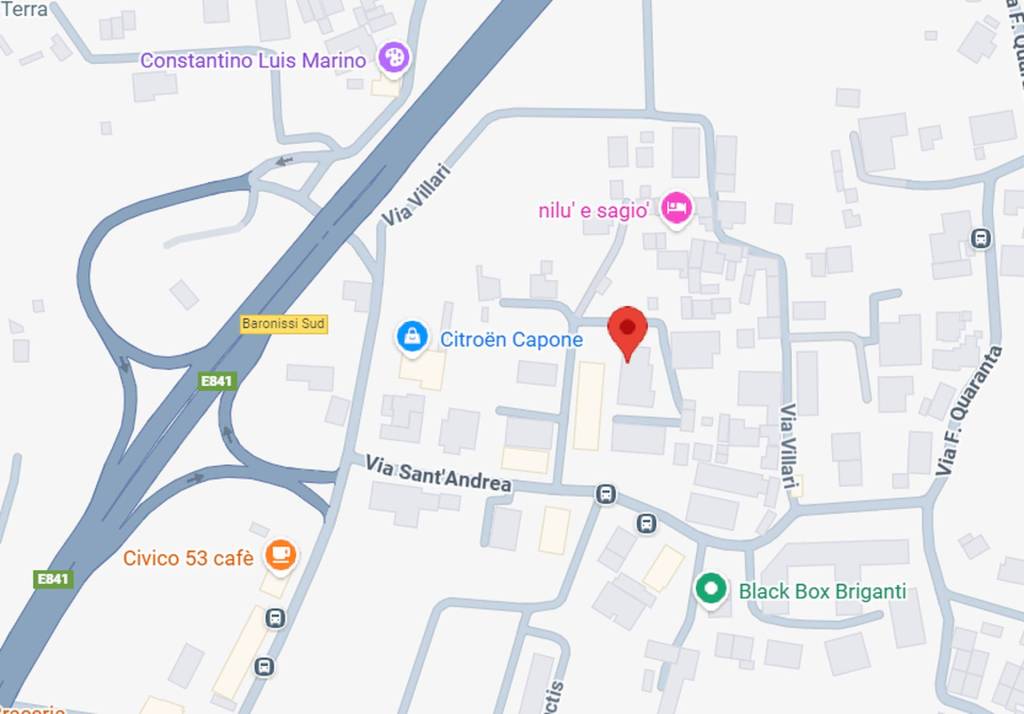Click the Black Box Briganti label

point(822,592)
